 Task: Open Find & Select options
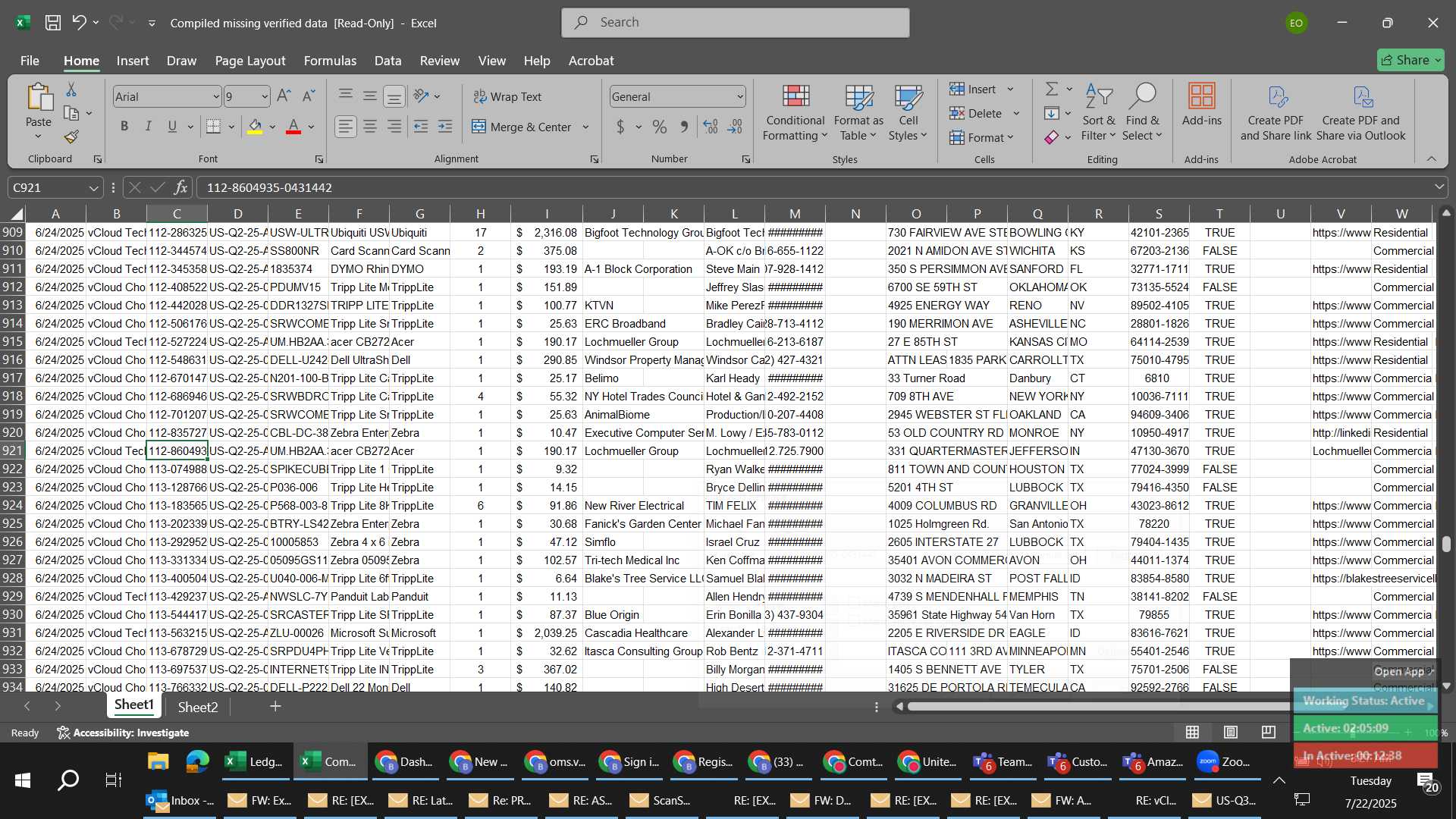[1142, 112]
